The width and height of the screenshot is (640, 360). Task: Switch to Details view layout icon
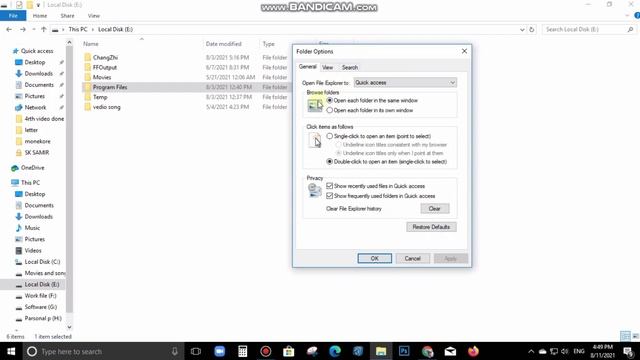click(625, 336)
